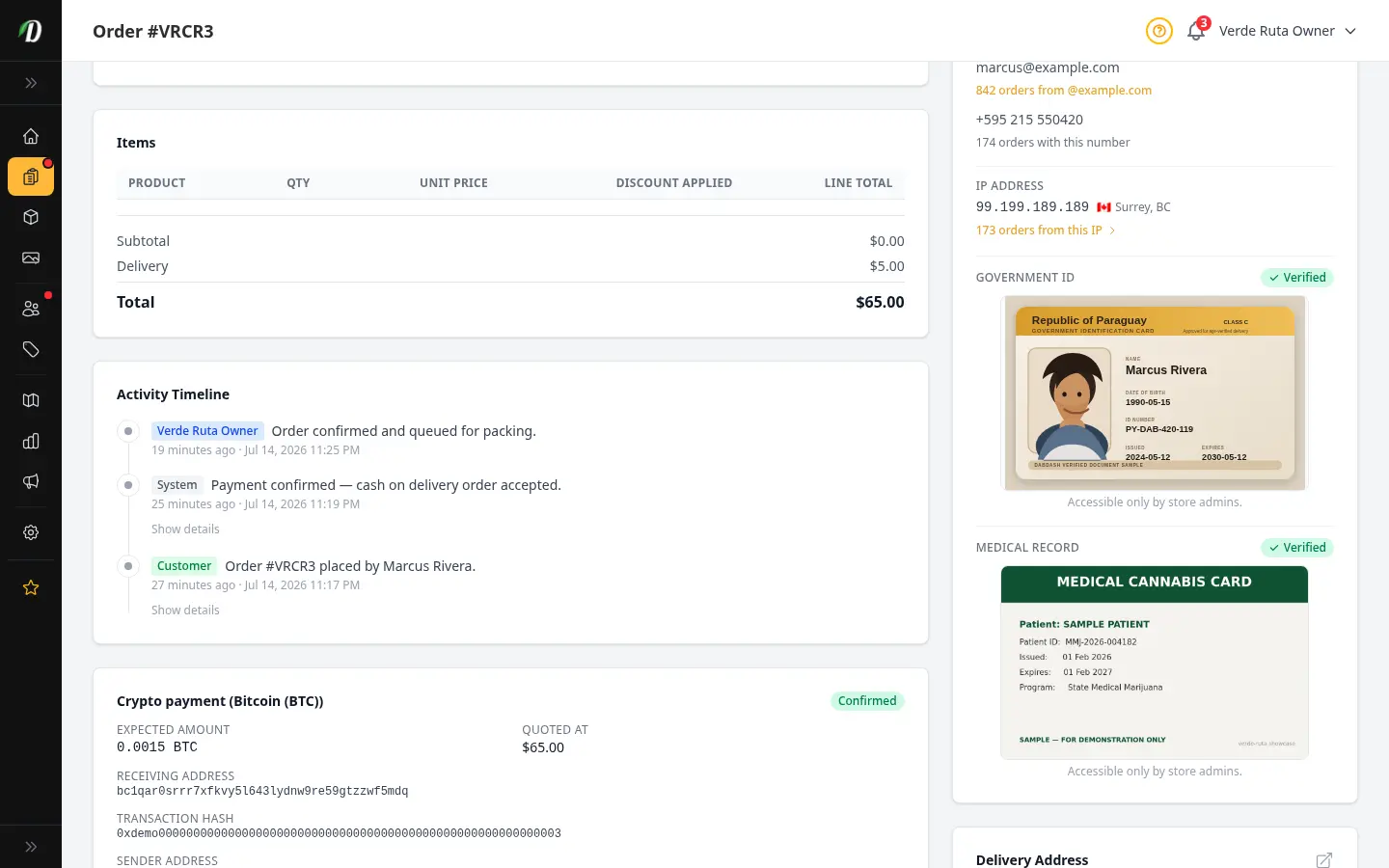Open the Analytics bar chart icon

(31, 441)
